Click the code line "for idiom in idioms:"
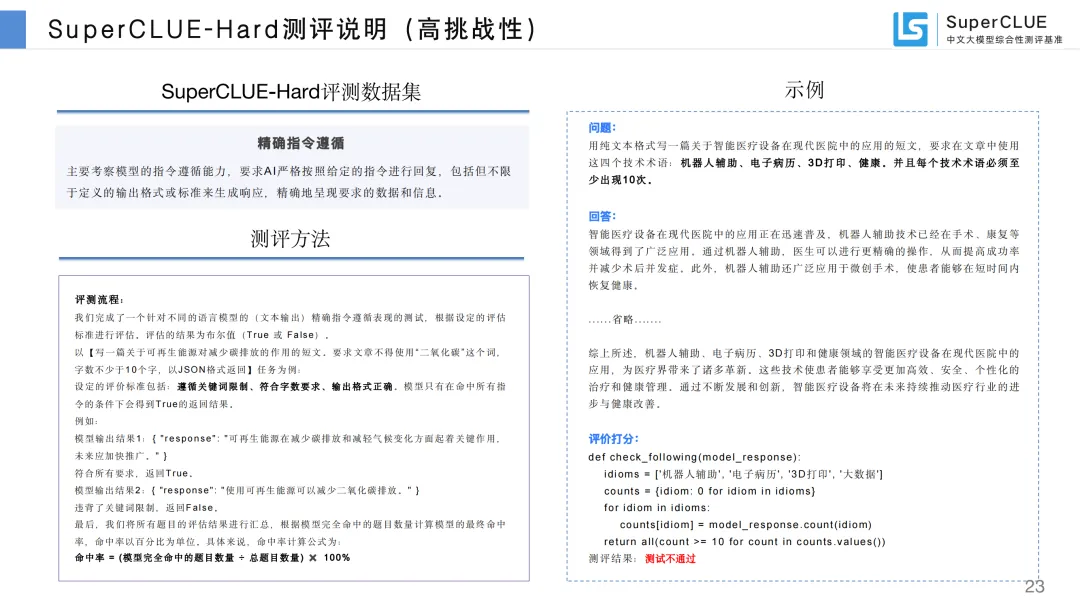 pos(656,508)
